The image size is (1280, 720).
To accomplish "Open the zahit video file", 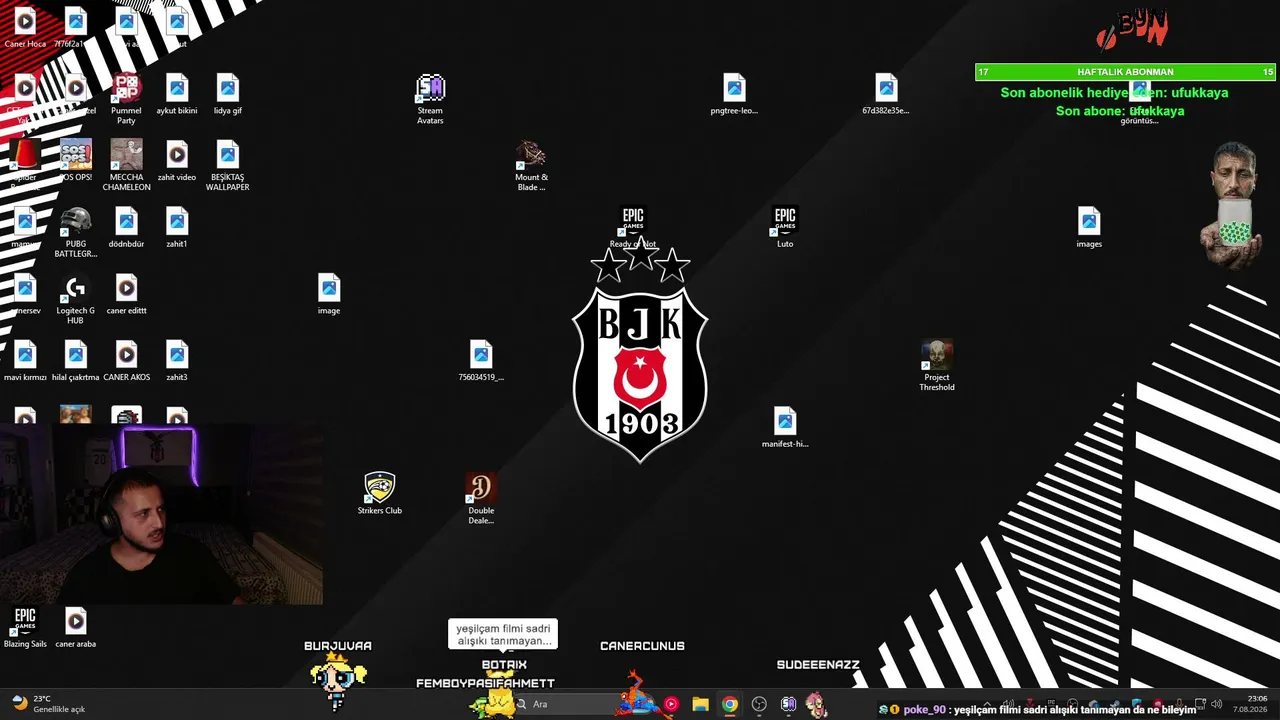I will pyautogui.click(x=177, y=160).
